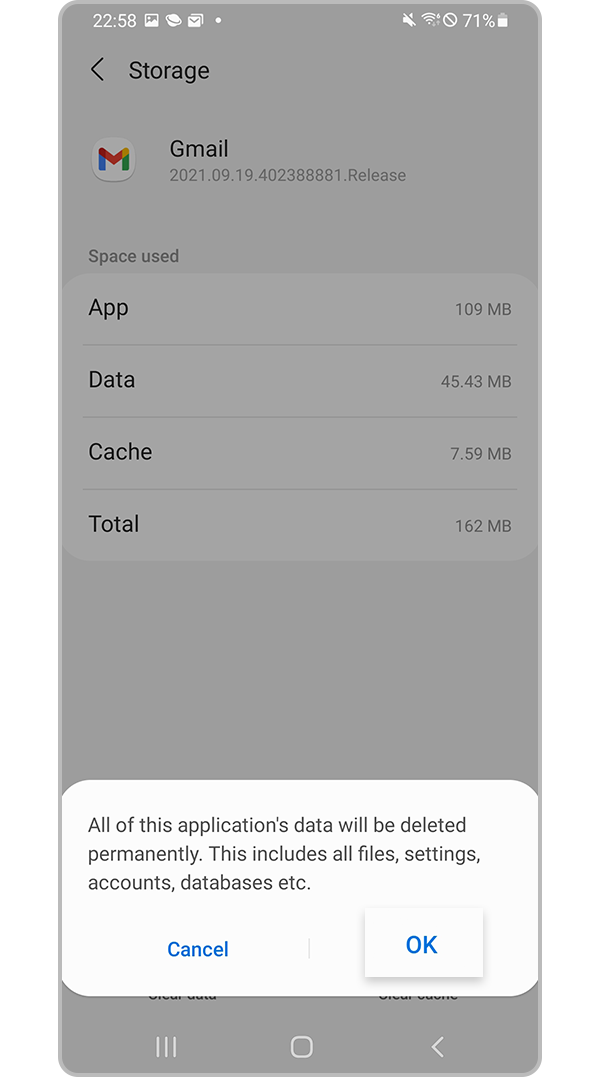600x1077 pixels.
Task: Click the Wi-Fi status bar icon
Action: click(430, 20)
